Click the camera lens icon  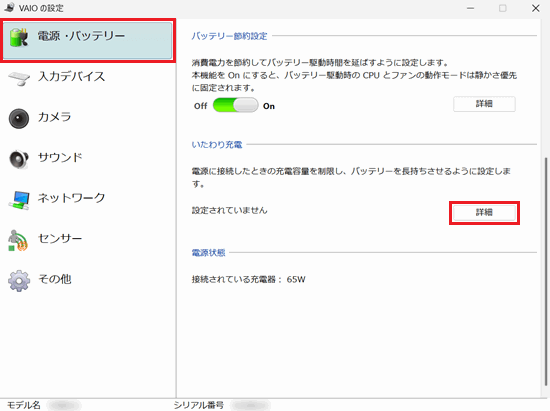(x=19, y=119)
